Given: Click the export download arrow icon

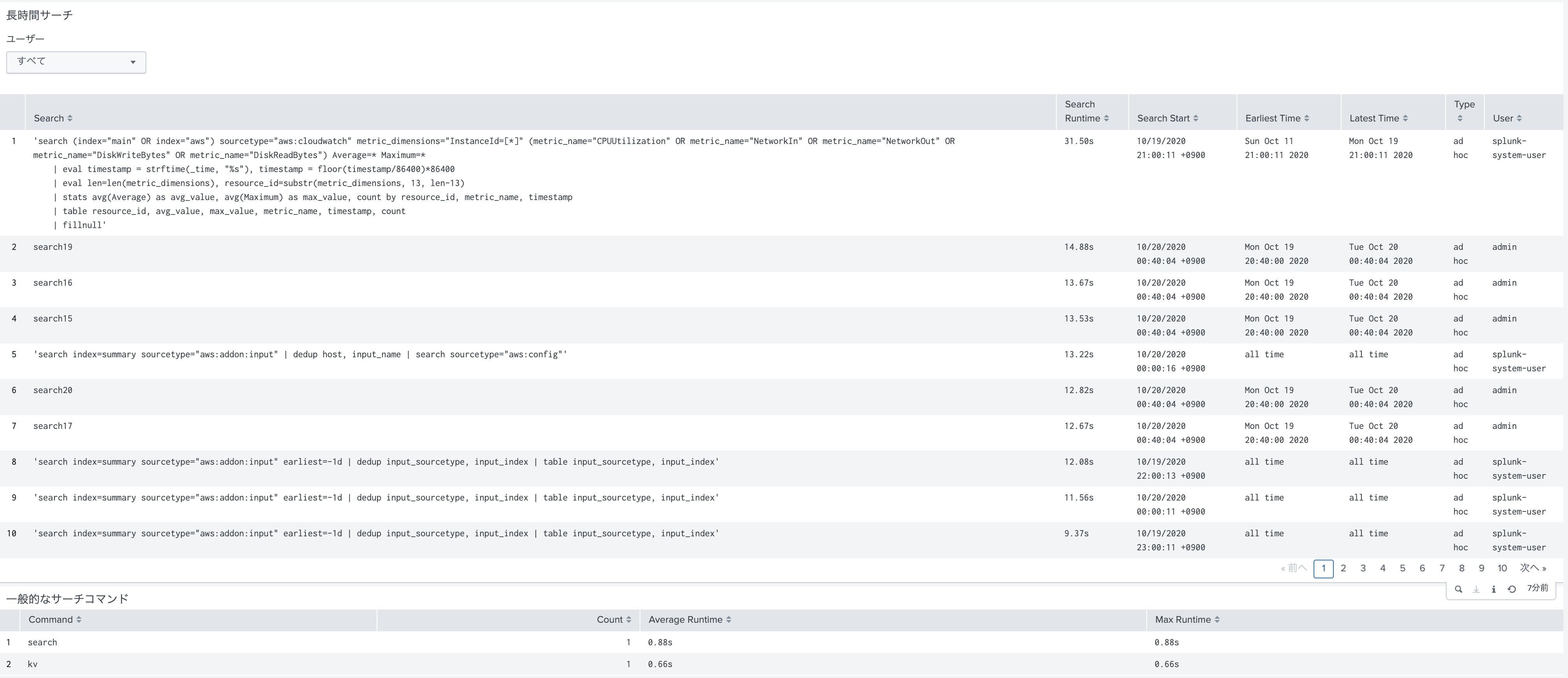Looking at the screenshot, I should pos(1475,589).
